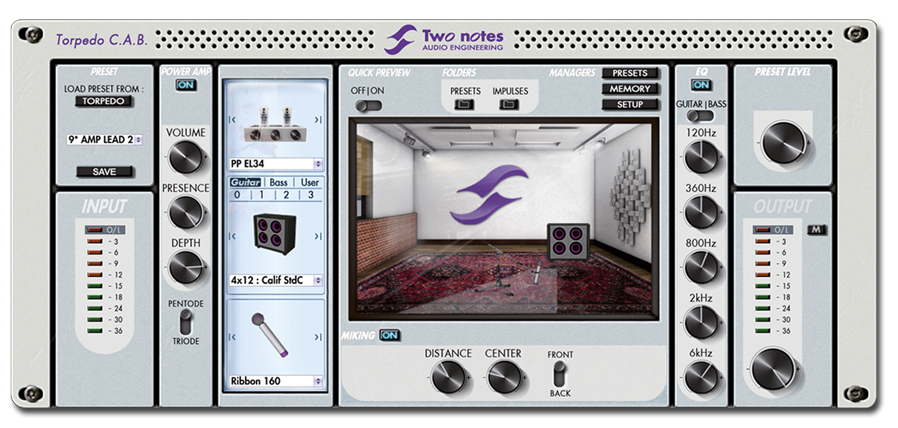Open the Impulses folder icon
The height and width of the screenshot is (428, 898).
(x=509, y=104)
